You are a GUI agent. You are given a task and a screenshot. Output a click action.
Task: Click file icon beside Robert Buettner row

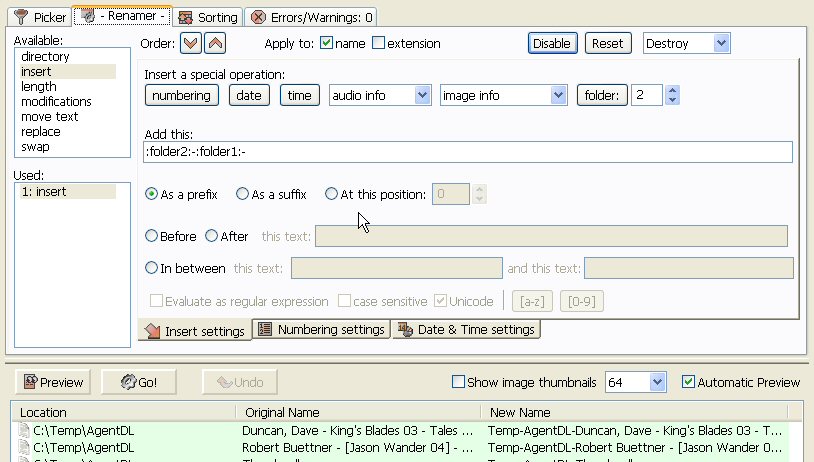tap(24, 447)
